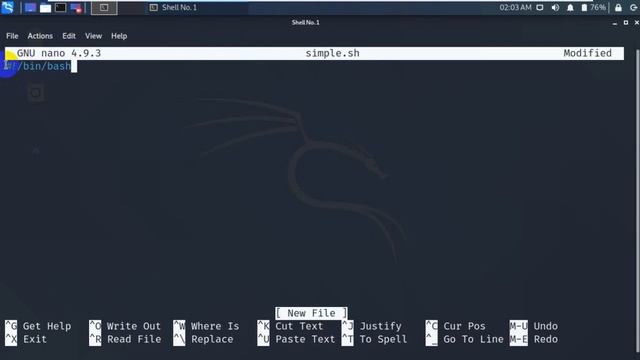Click the ^R Read File shortcut
Viewport: 640px width, 360px height.
(x=125, y=339)
